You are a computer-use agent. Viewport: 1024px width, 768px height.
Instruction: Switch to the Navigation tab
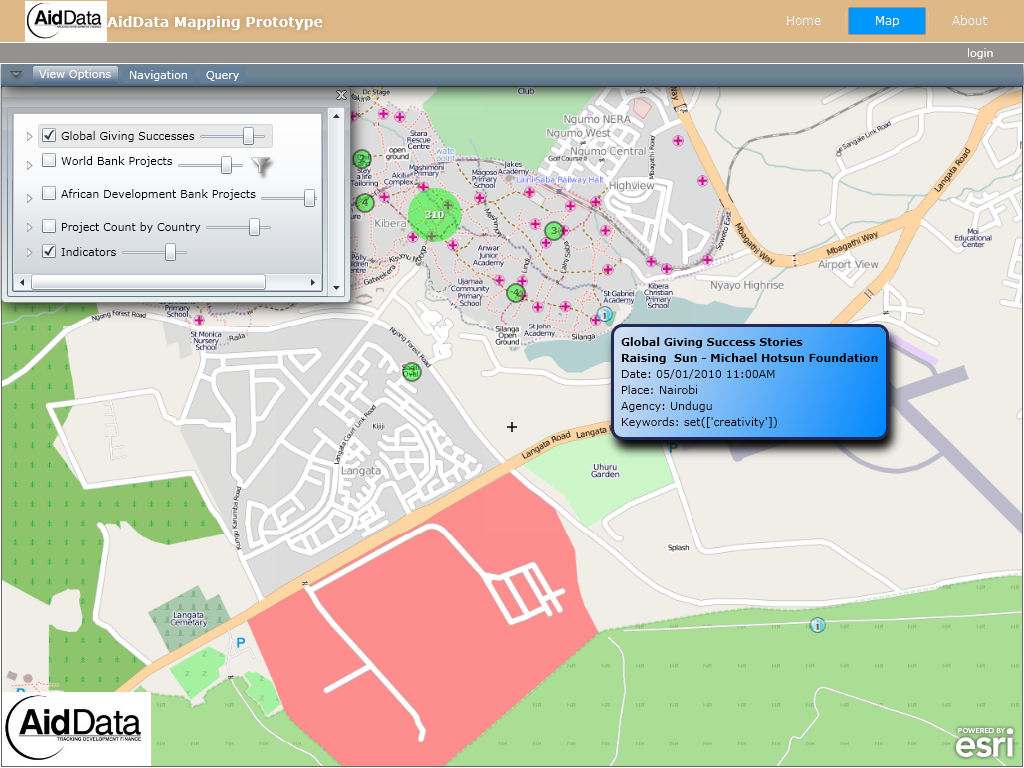[x=158, y=75]
